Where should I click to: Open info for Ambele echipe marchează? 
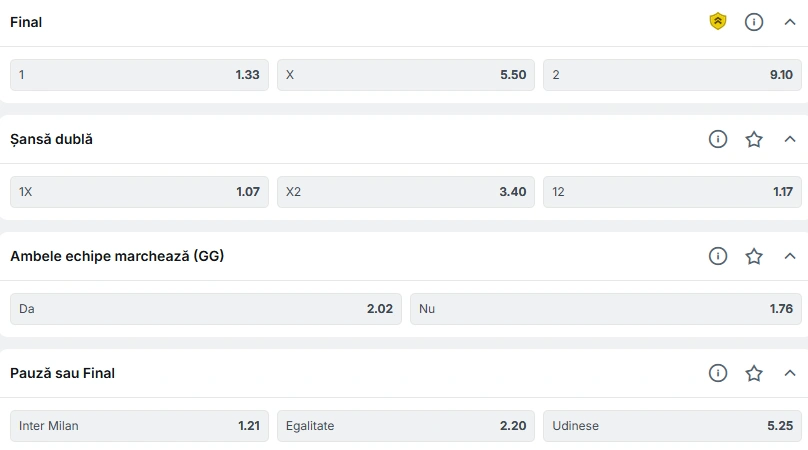coord(718,256)
